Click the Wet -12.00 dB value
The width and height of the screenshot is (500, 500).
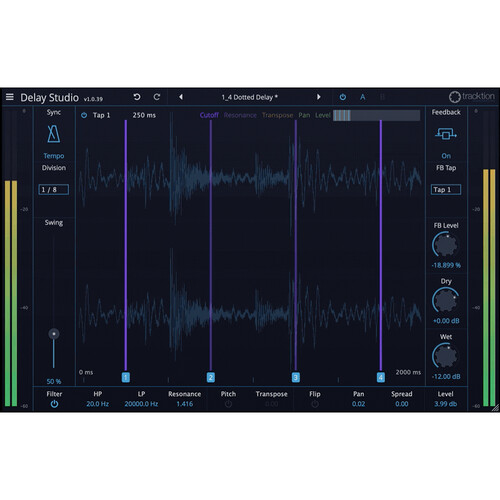446,377
